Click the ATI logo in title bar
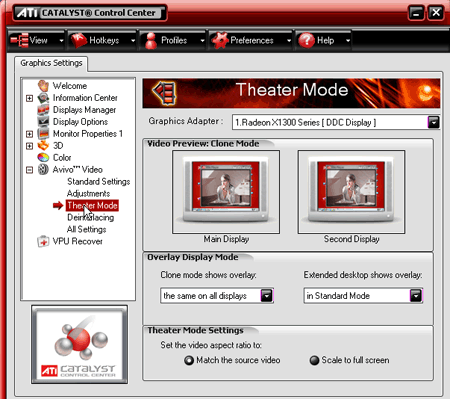The image size is (450, 399). [x=28, y=13]
